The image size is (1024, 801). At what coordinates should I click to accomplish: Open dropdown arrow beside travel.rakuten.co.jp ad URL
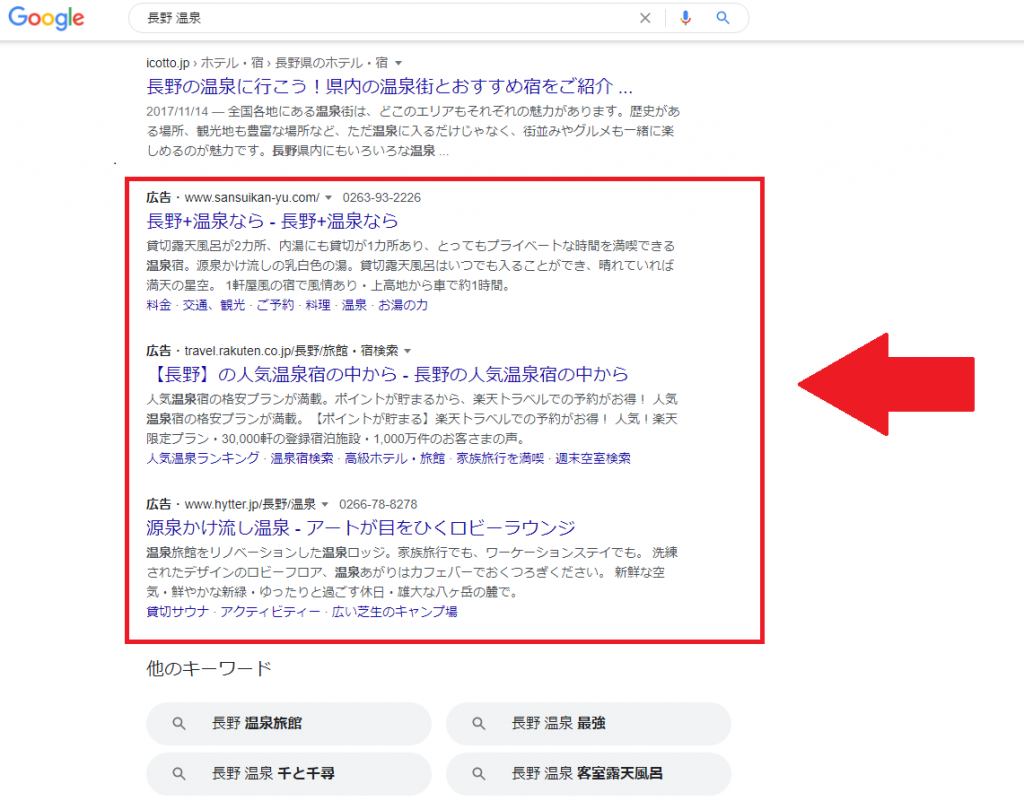click(408, 351)
